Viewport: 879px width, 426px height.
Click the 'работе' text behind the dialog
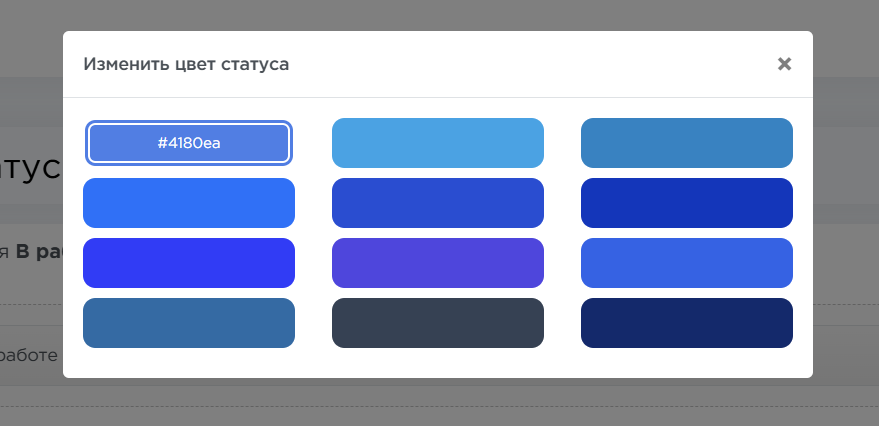point(30,354)
